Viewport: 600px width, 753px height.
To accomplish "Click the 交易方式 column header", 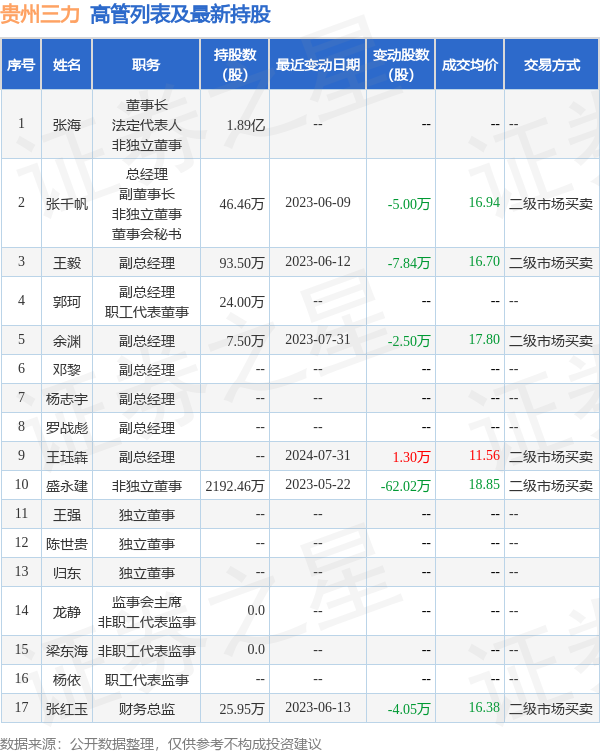I will click(x=552, y=65).
